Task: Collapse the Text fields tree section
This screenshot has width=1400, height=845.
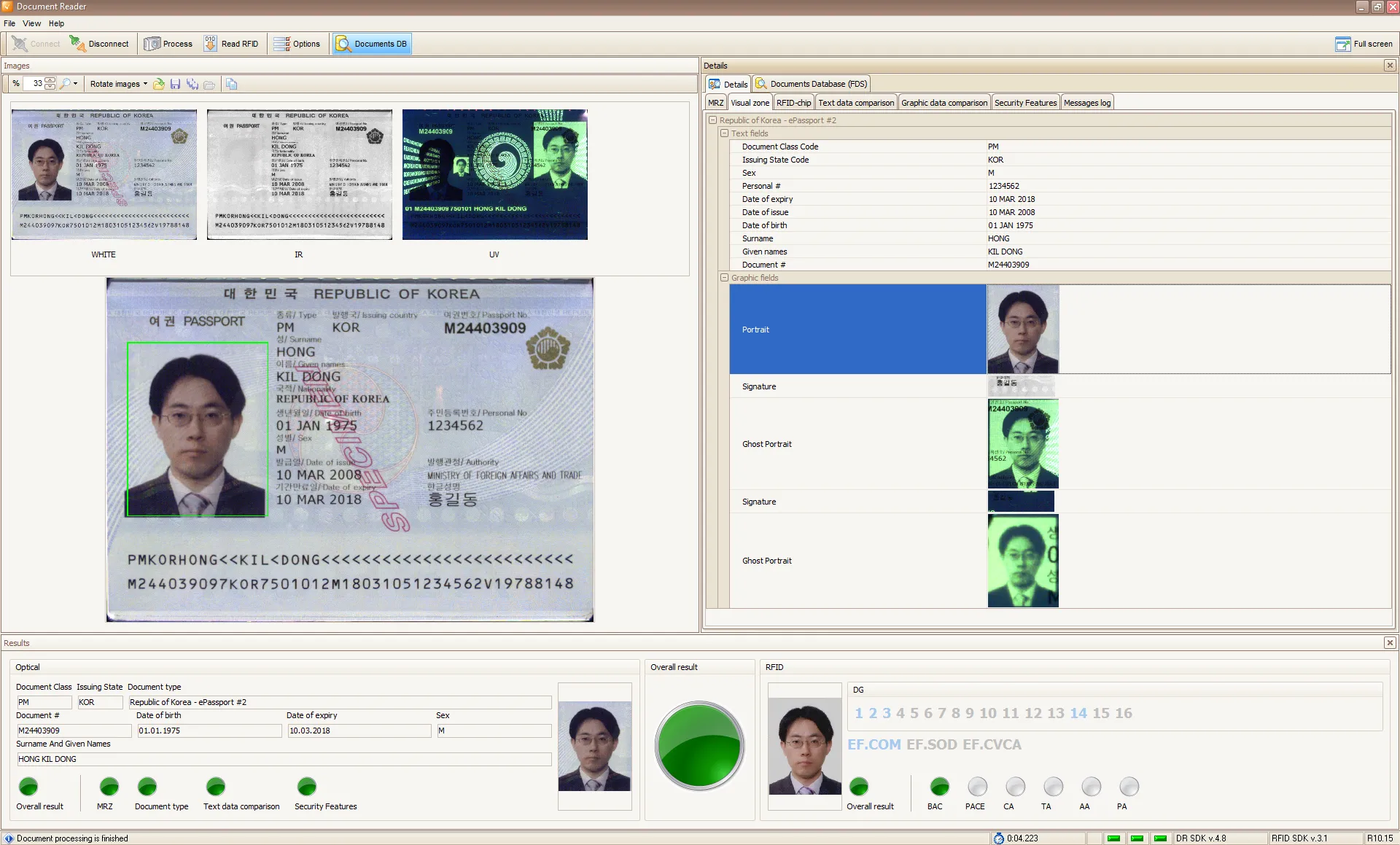Action: point(724,133)
